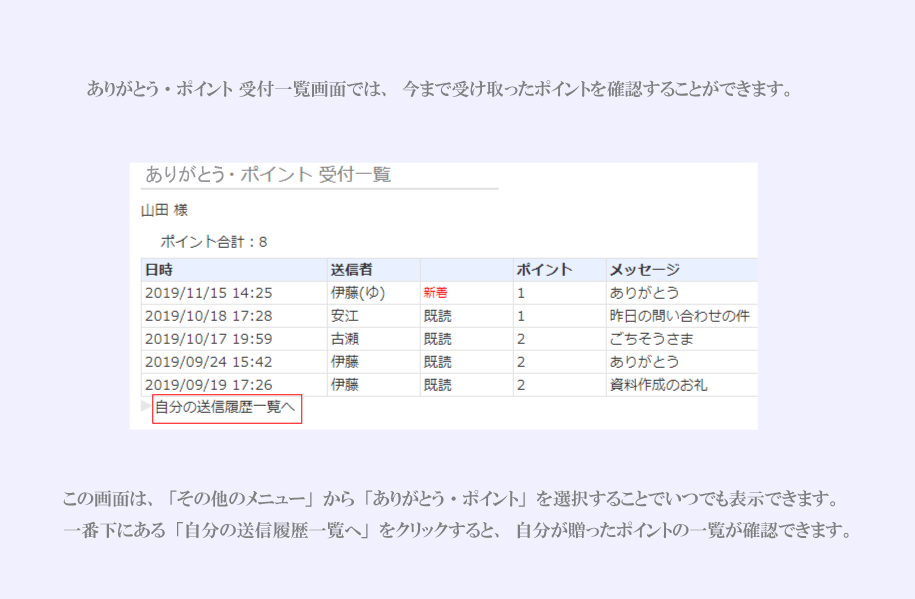Click the triangle bullet beside 自分の送信履歴一覧へ

tap(146, 406)
